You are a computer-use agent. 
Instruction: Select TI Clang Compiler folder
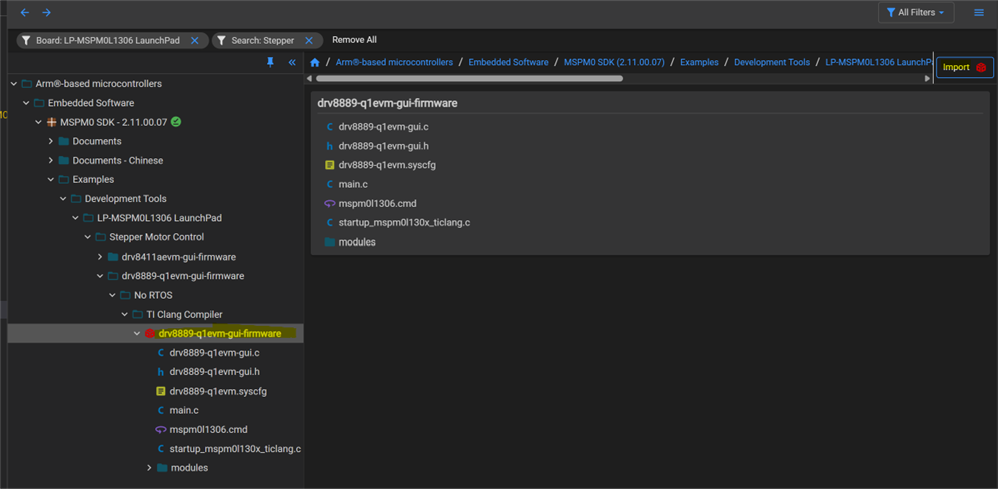(x=184, y=315)
